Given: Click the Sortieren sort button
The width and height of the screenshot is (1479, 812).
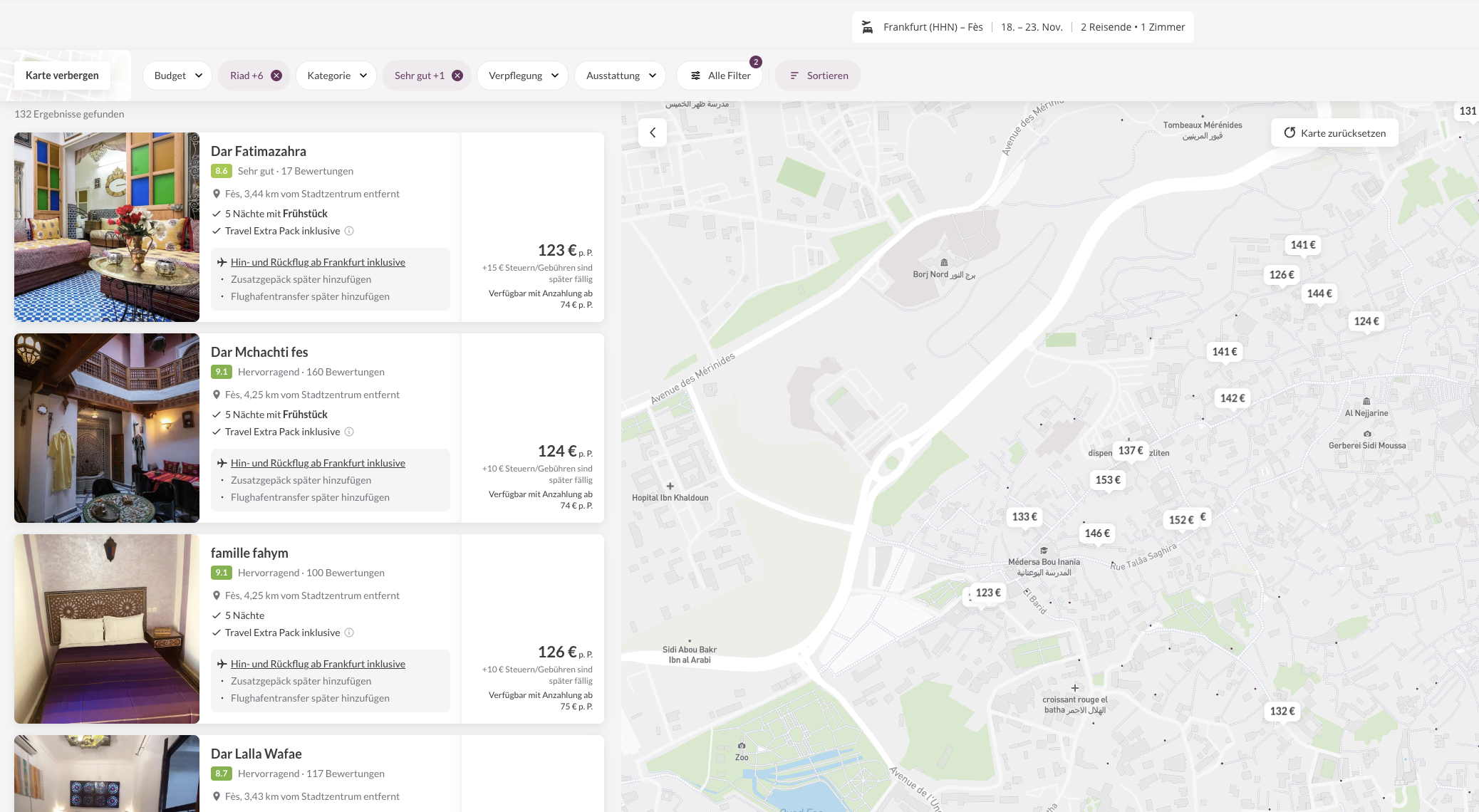Looking at the screenshot, I should 817,76.
